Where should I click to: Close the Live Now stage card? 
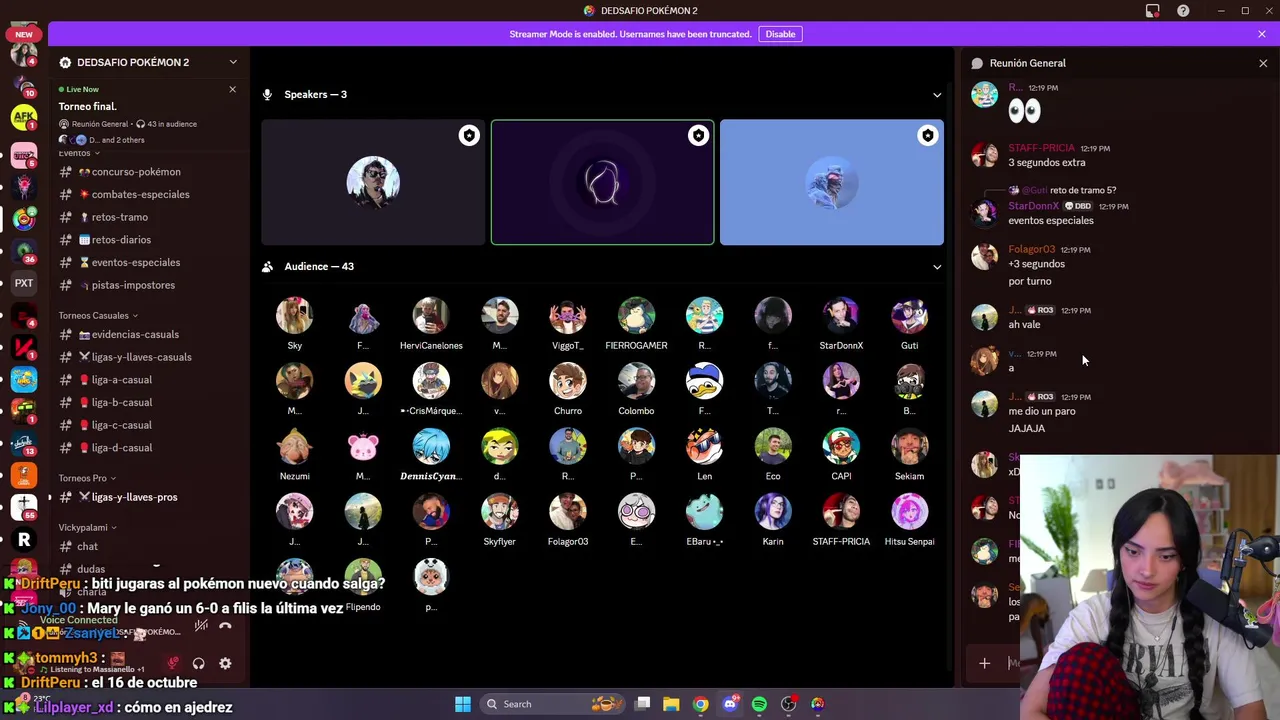coord(232,89)
